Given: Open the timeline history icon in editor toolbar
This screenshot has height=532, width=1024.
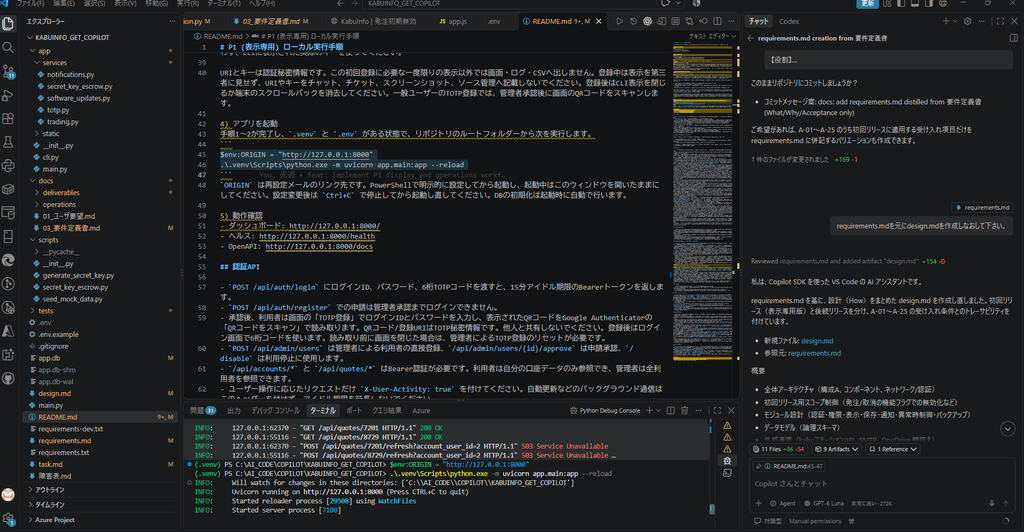Looking at the screenshot, I should [x=633, y=22].
